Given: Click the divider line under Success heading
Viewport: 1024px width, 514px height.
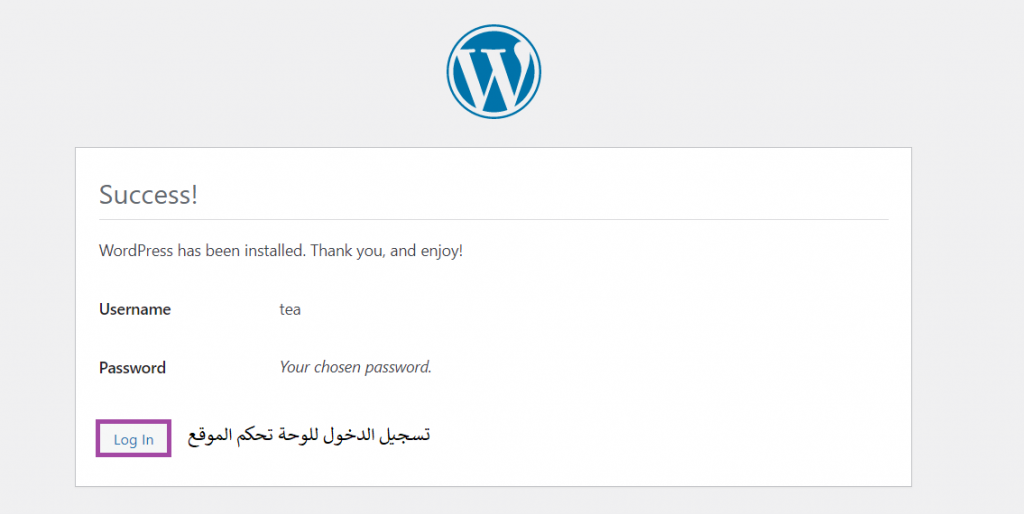Looking at the screenshot, I should [494, 219].
